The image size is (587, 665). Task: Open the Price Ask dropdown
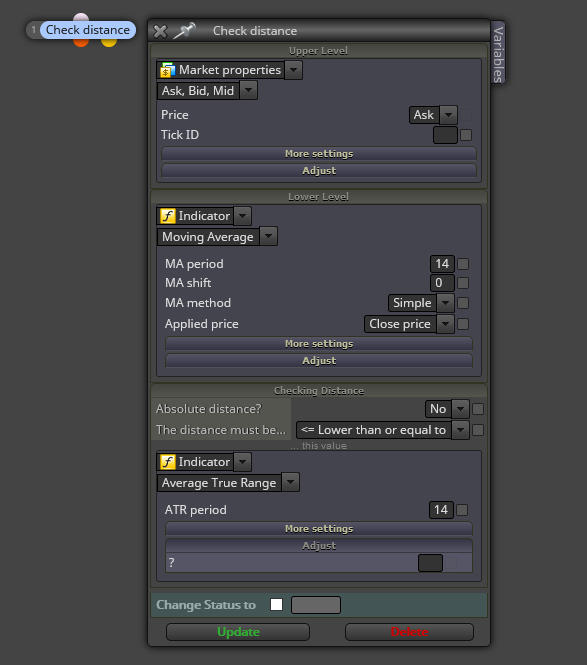[448, 115]
